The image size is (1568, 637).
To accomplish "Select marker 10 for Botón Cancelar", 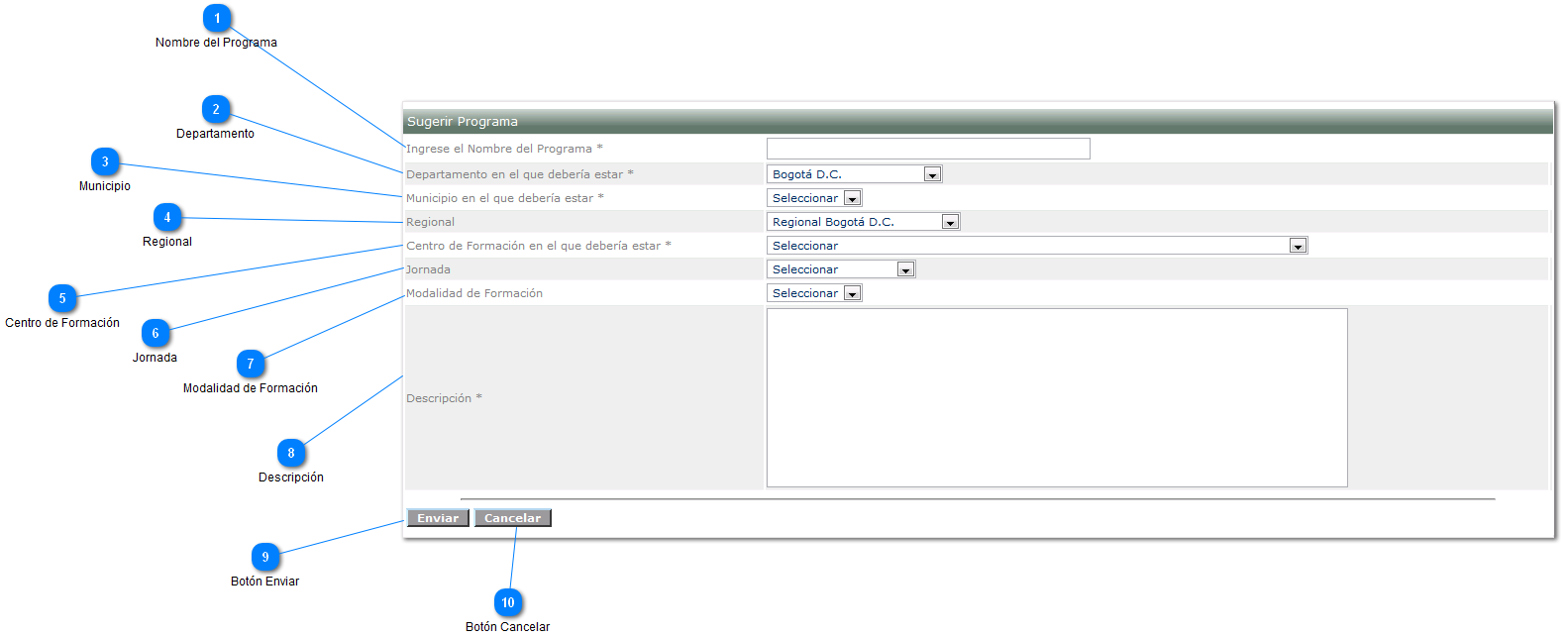I will coord(508,603).
